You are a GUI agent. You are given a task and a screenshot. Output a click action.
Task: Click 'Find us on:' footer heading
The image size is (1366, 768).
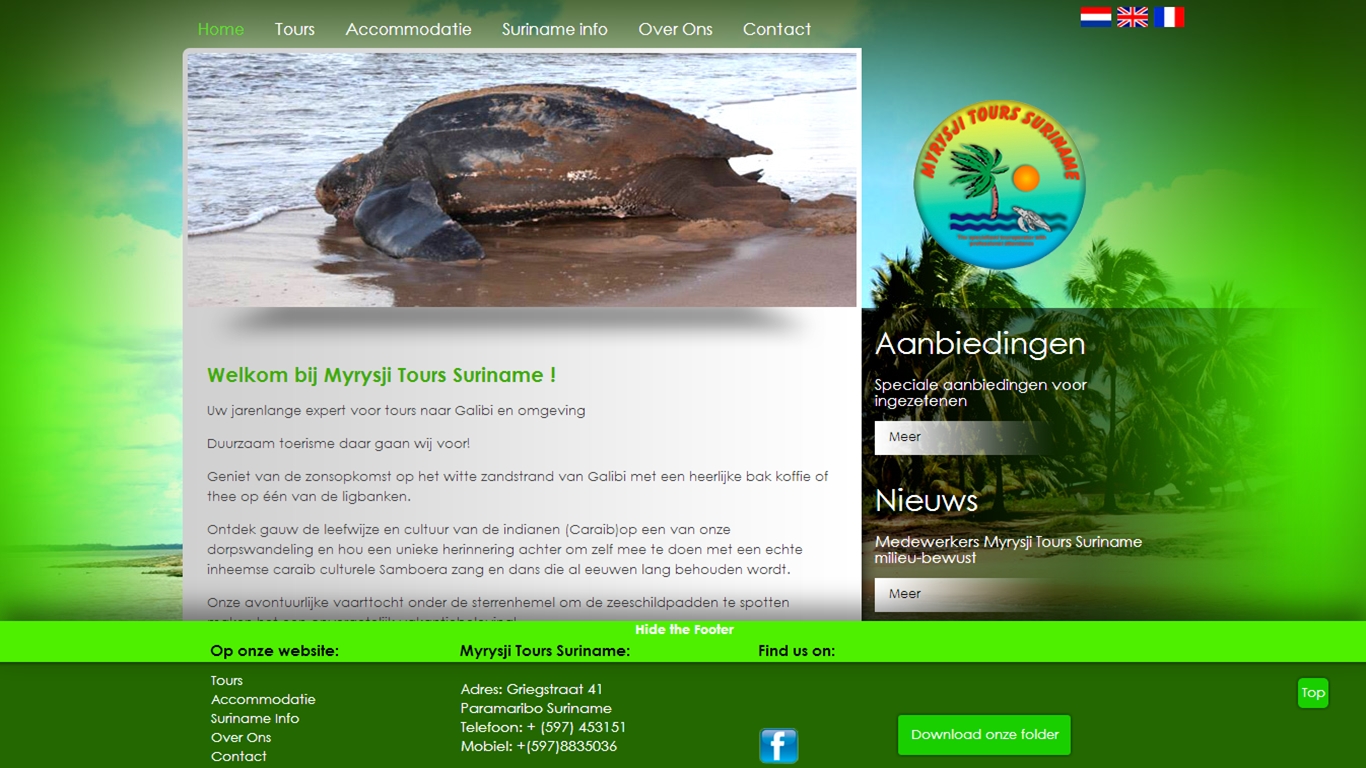796,651
